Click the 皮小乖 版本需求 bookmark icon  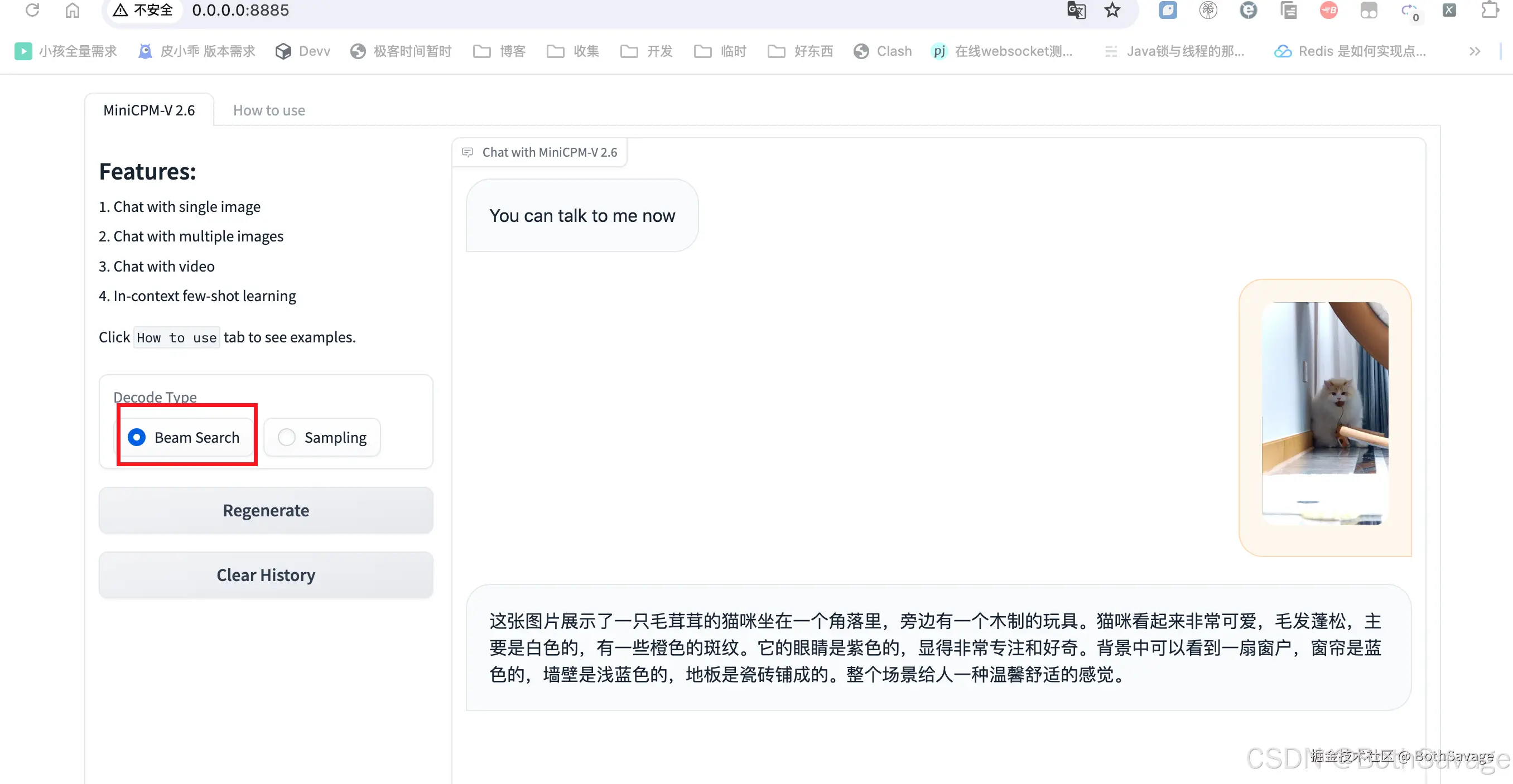coord(144,51)
